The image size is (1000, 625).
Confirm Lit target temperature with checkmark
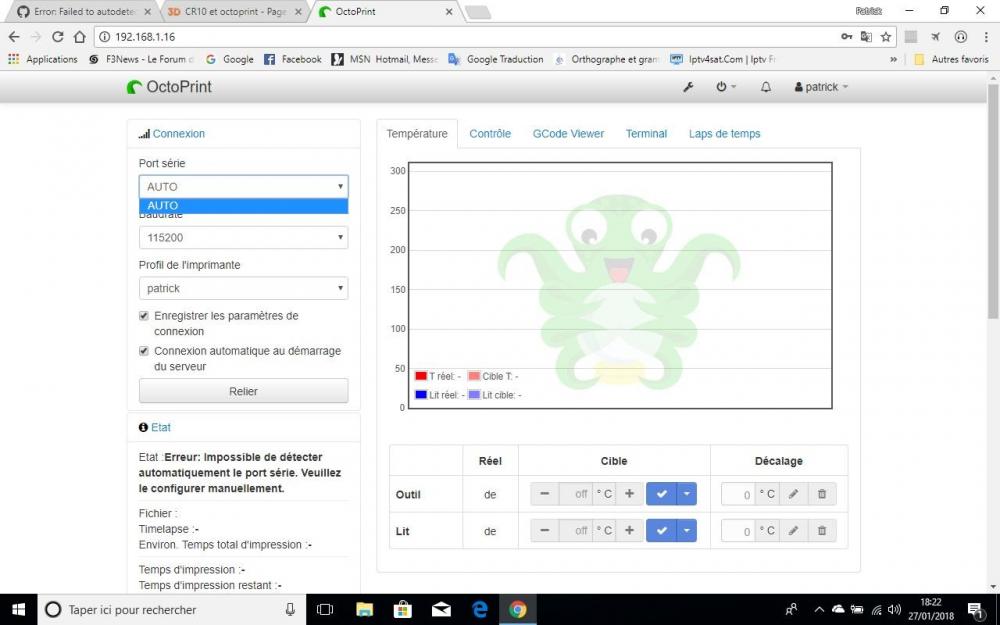click(x=661, y=531)
